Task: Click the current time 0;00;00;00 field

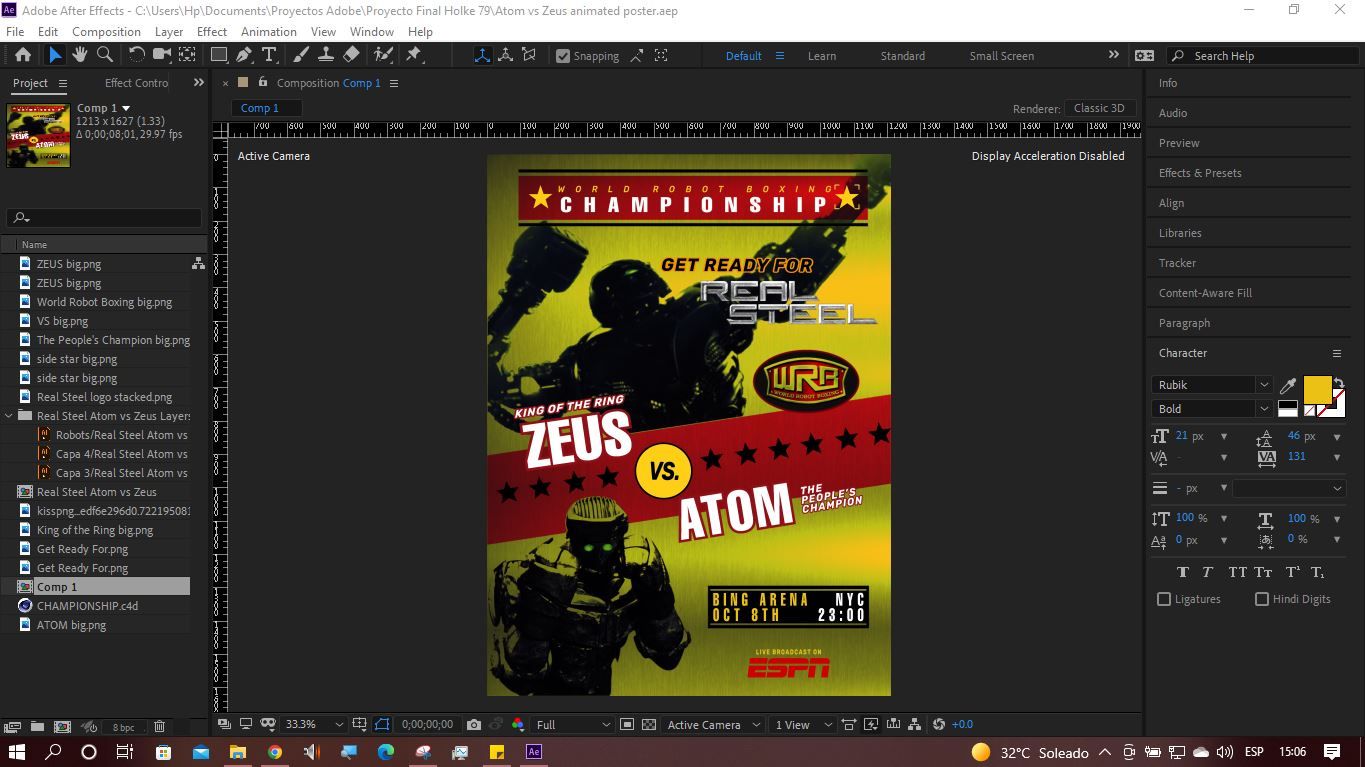Action: pyautogui.click(x=427, y=725)
